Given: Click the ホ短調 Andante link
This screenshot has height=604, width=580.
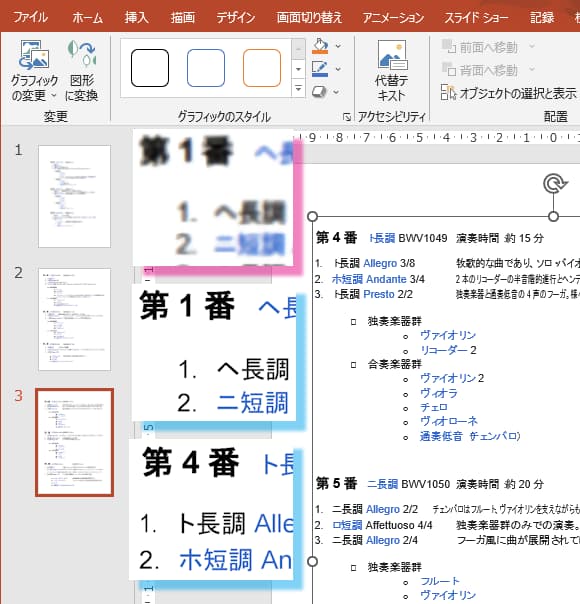Looking at the screenshot, I should [369, 279].
